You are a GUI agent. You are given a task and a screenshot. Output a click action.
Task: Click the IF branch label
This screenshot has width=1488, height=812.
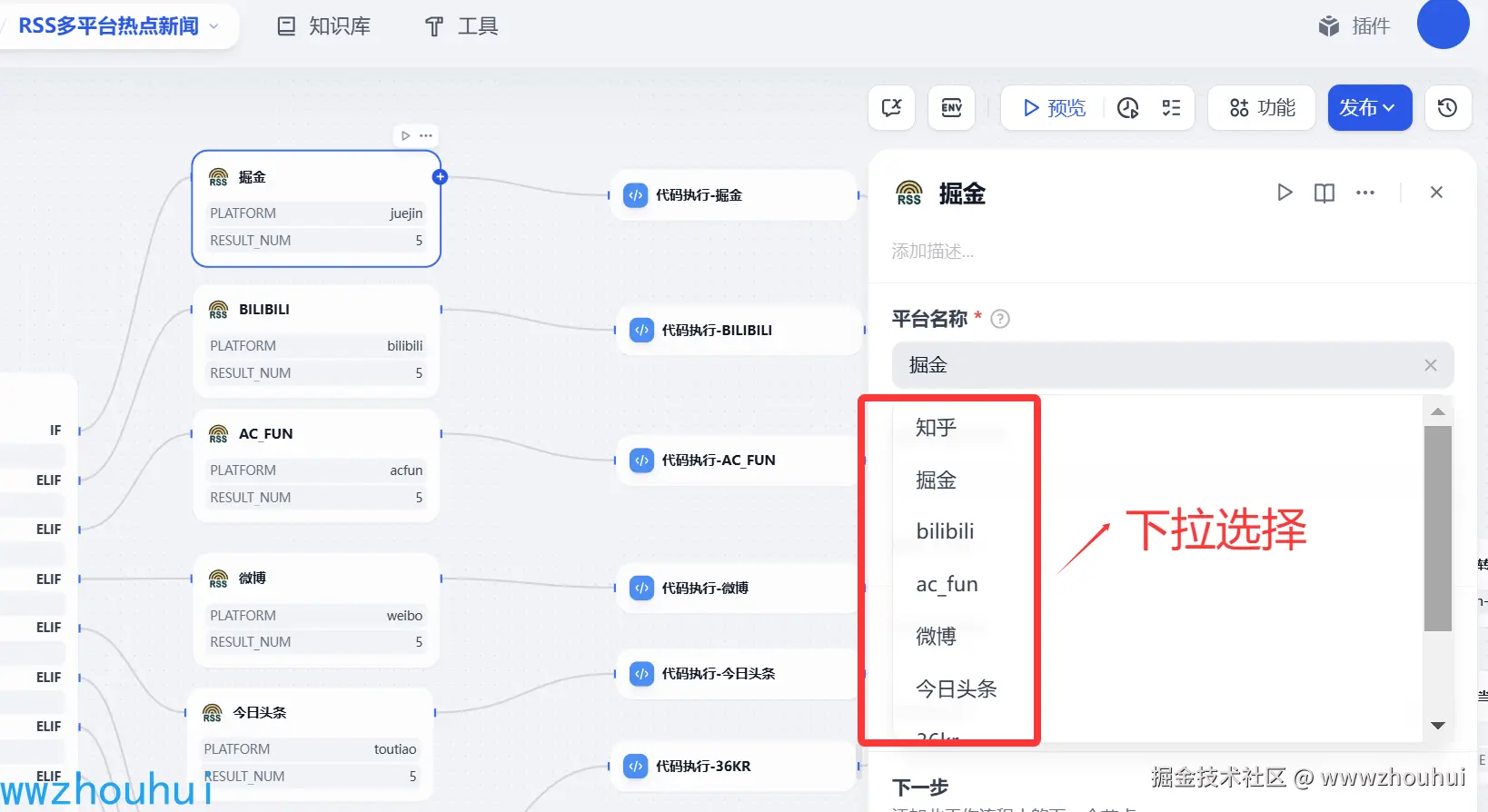[55, 431]
